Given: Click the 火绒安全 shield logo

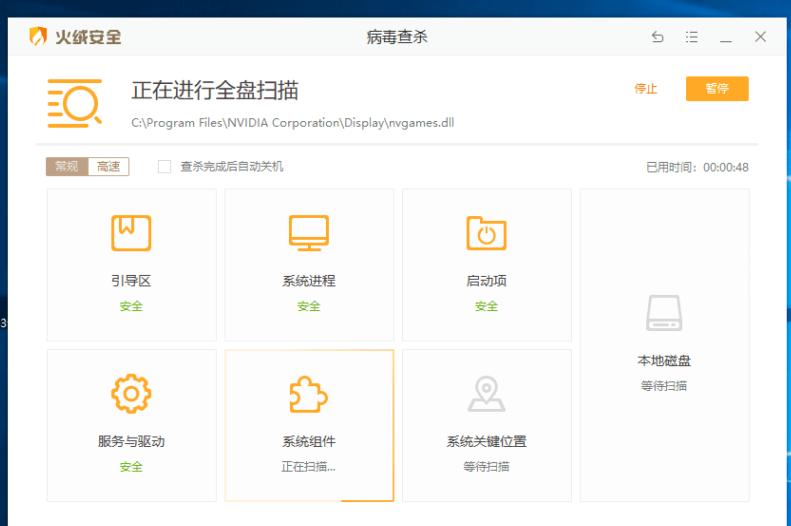Looking at the screenshot, I should coord(38,37).
